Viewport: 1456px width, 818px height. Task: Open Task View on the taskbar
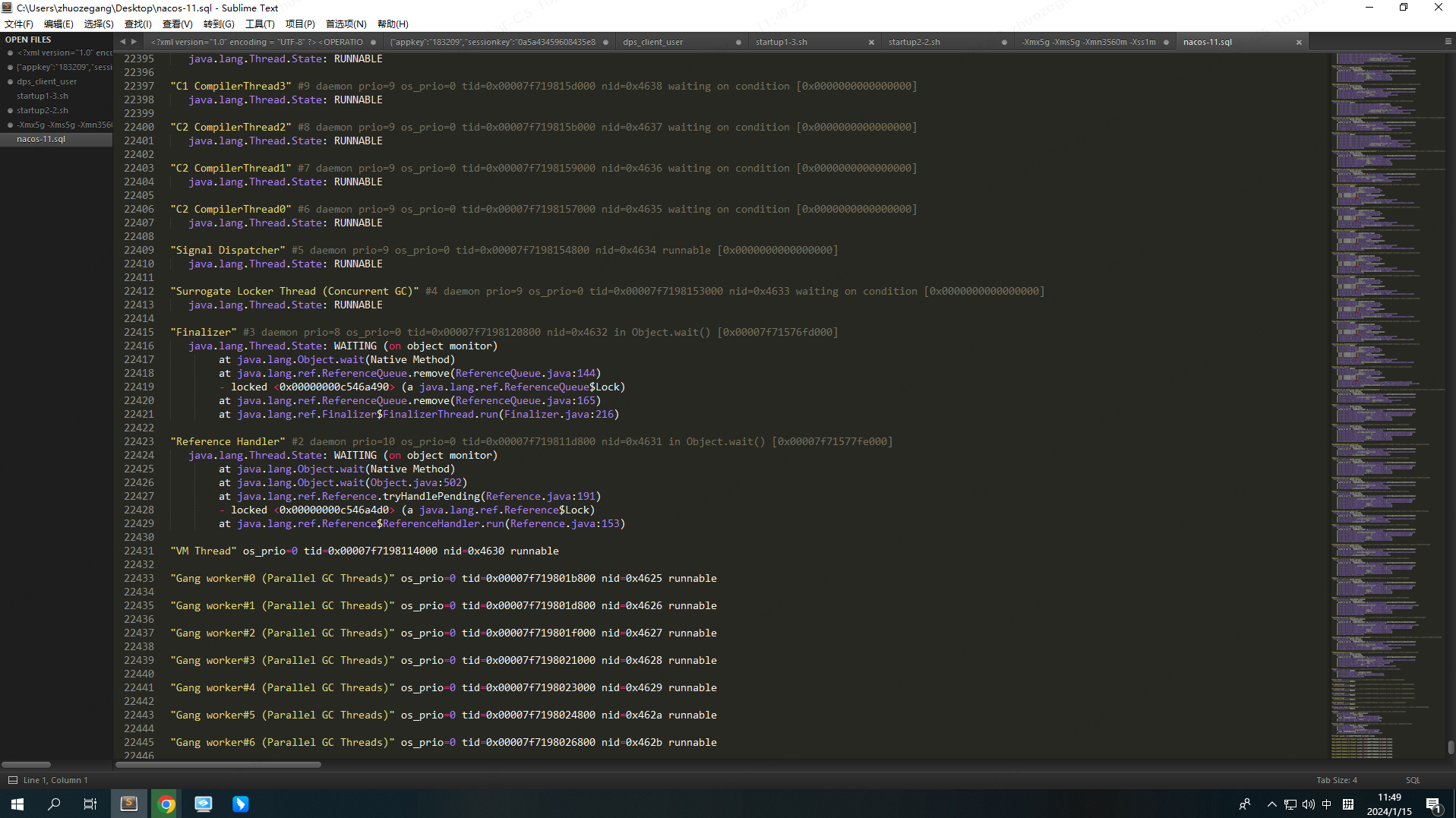point(90,804)
